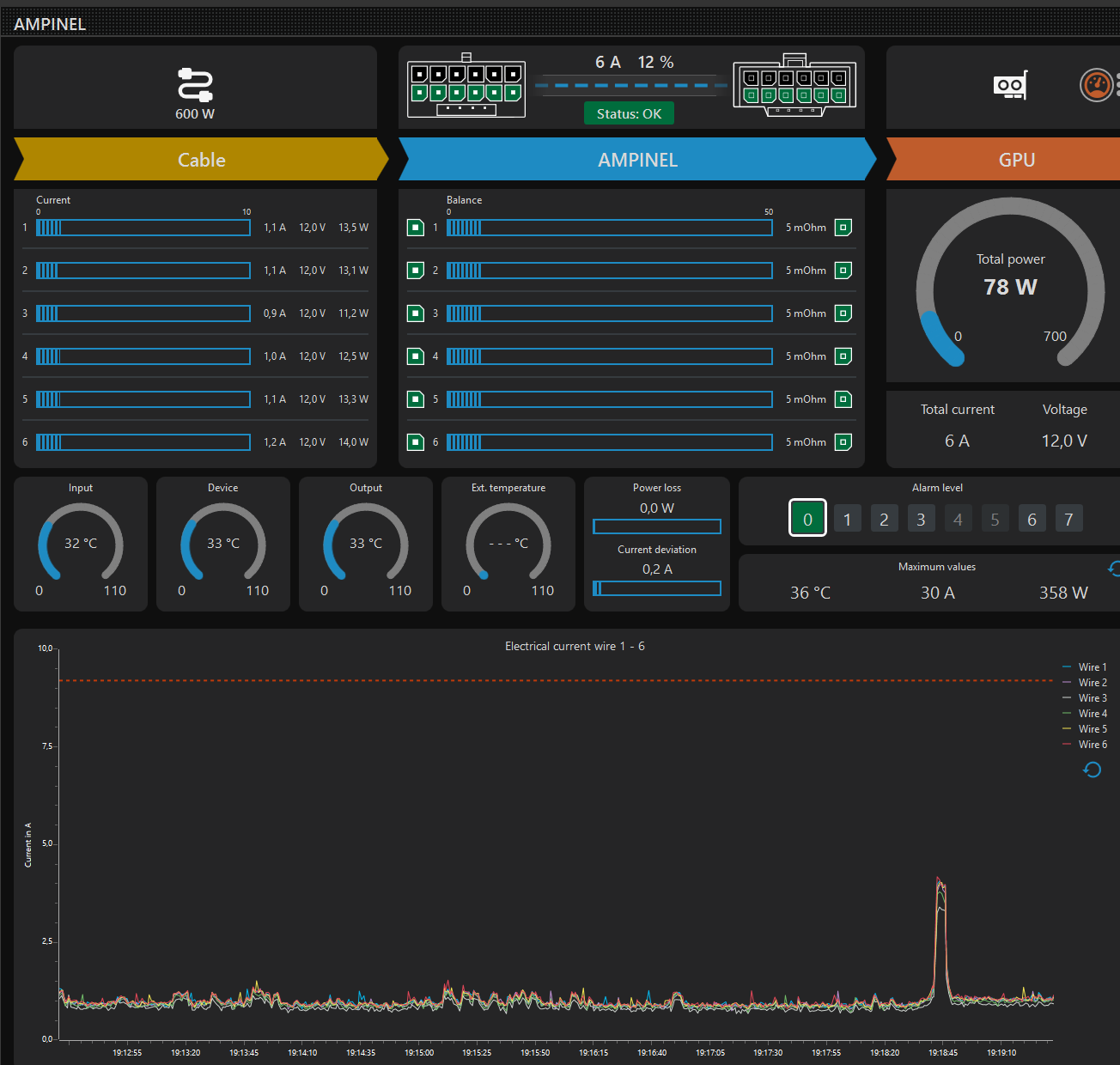The image size is (1120, 1065).
Task: Toggle the wire 3 left pin indicator
Action: pyautogui.click(x=416, y=313)
